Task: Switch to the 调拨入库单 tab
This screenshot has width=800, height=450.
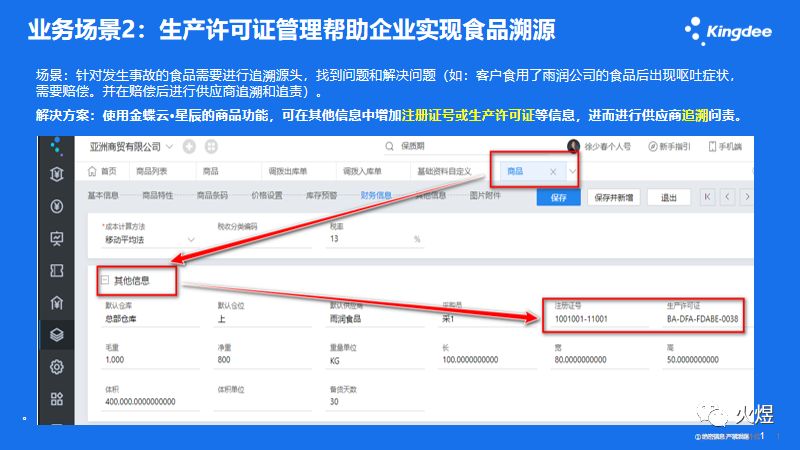Action: coord(362,171)
